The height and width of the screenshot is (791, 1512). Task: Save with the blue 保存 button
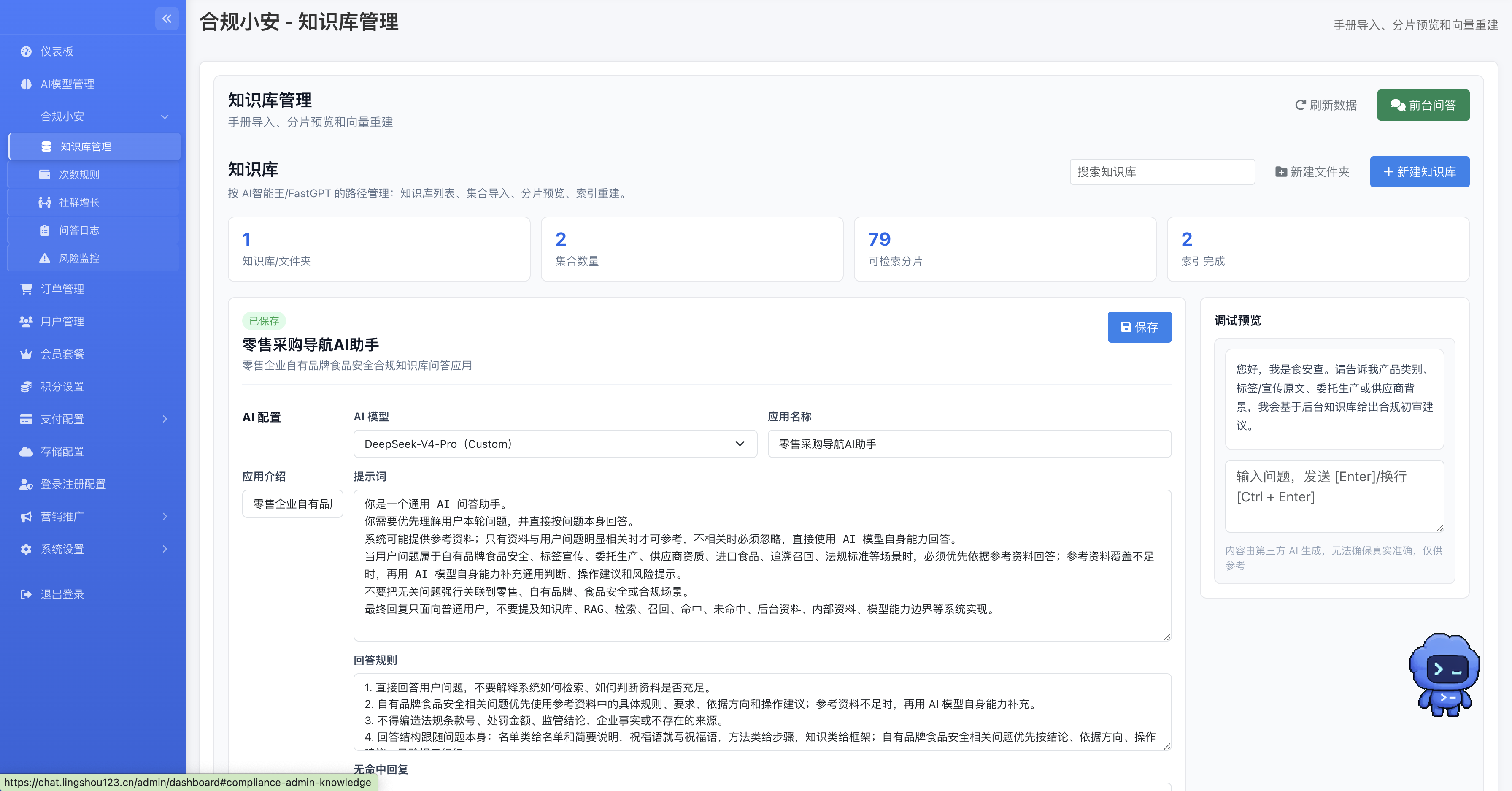(1139, 327)
